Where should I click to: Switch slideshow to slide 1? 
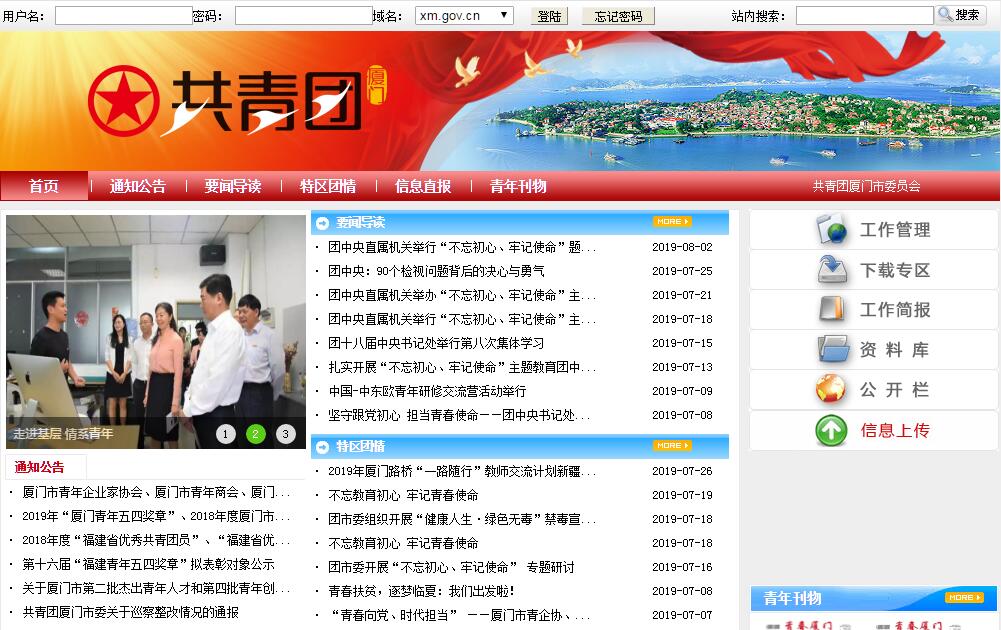pos(226,434)
